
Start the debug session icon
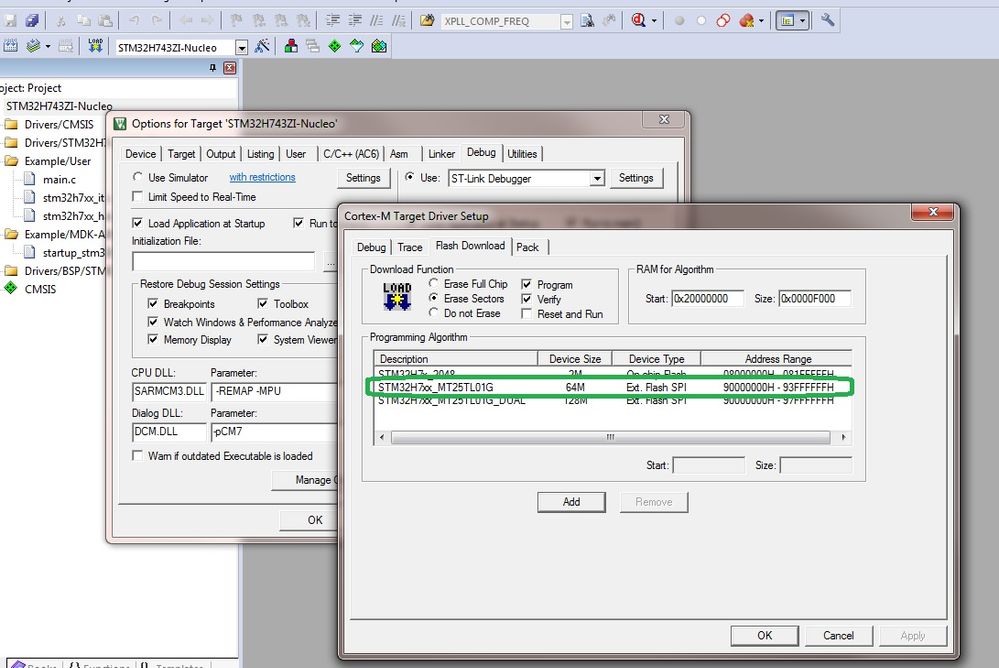tap(638, 21)
